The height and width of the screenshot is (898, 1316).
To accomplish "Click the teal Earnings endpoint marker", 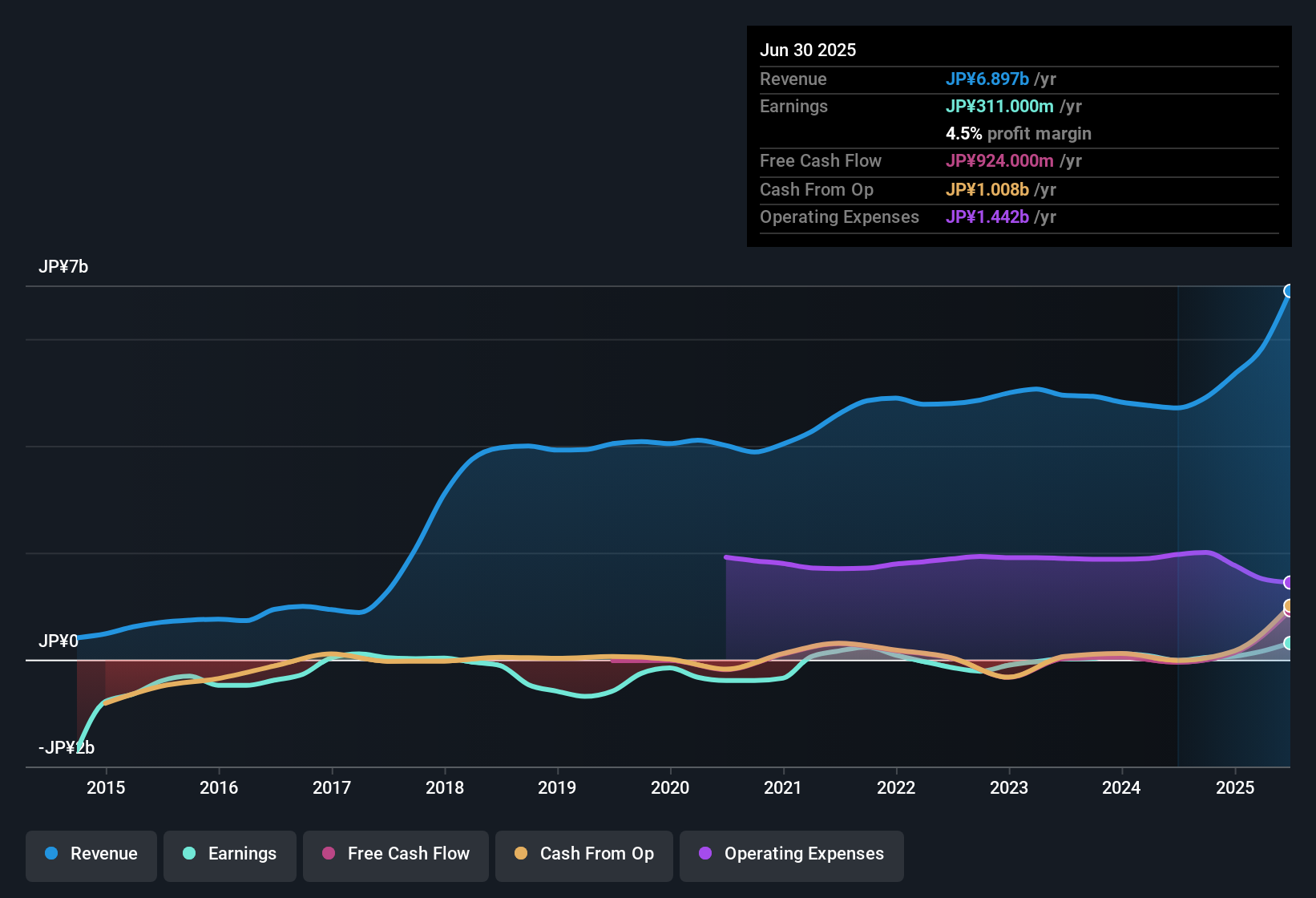I will coord(1289,643).
